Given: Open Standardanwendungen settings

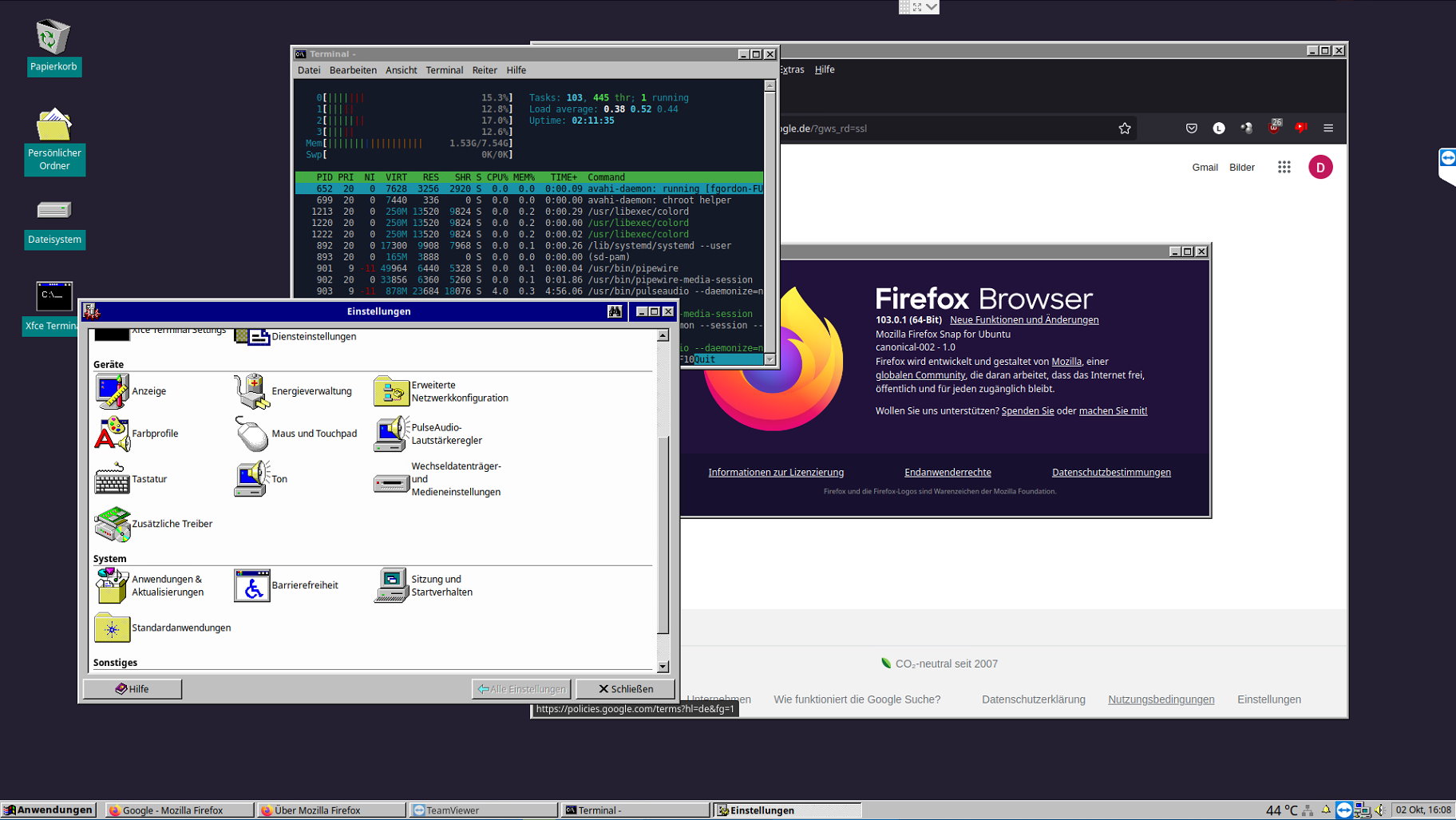Looking at the screenshot, I should 163,628.
